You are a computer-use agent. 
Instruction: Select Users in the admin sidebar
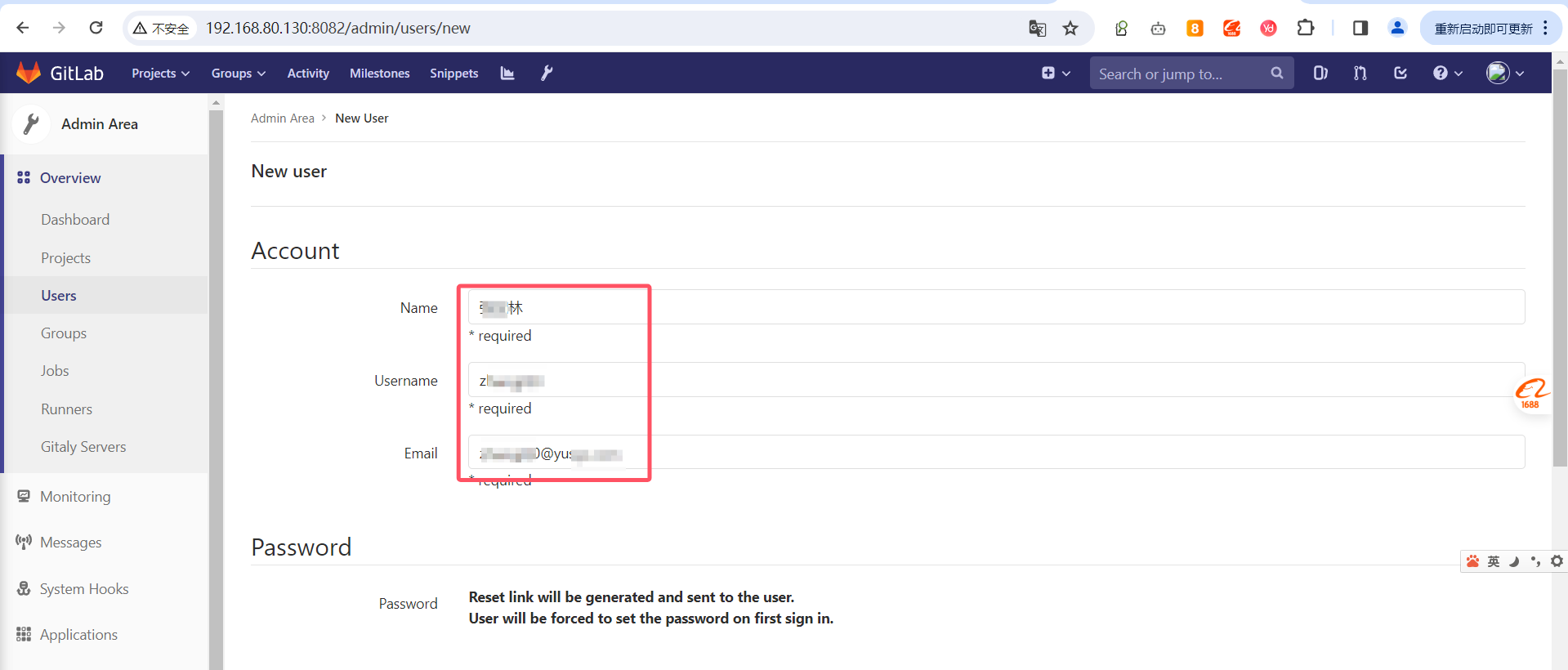[x=59, y=296]
